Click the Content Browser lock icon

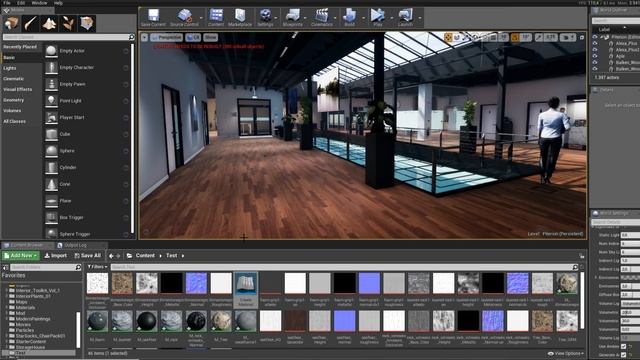(582, 256)
